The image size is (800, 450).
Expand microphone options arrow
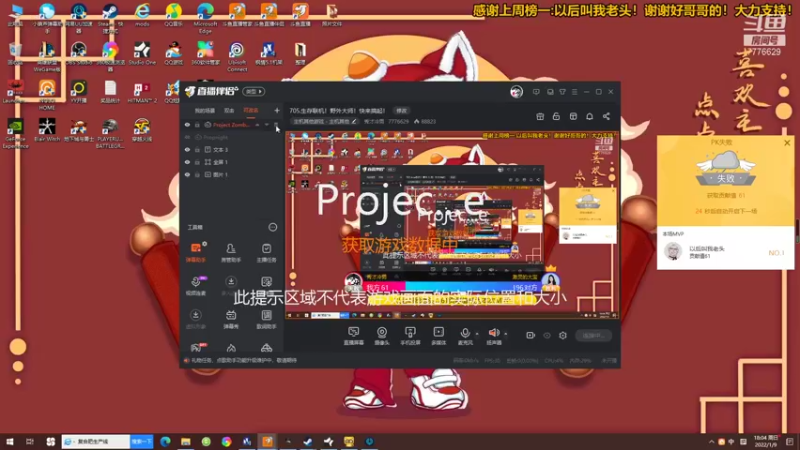coord(477,334)
